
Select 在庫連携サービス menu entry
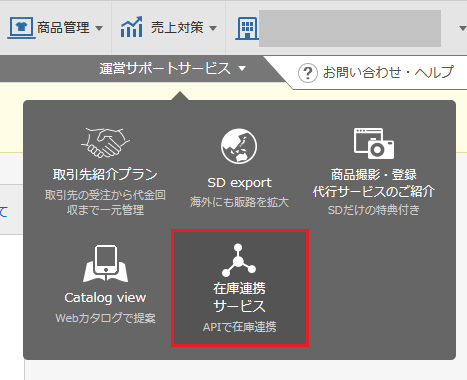click(240, 288)
